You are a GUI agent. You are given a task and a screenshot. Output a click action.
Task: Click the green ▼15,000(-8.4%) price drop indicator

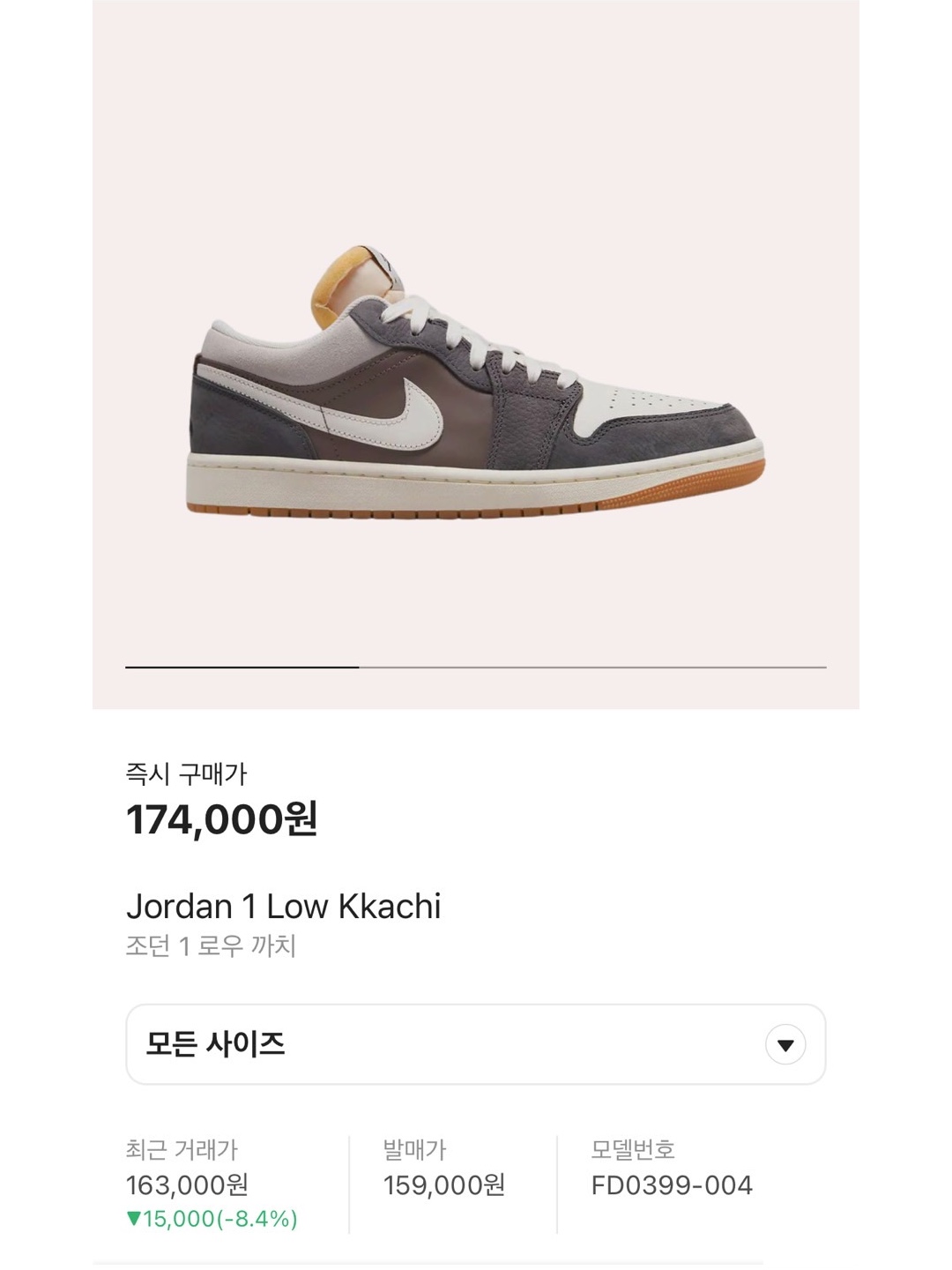click(212, 1219)
